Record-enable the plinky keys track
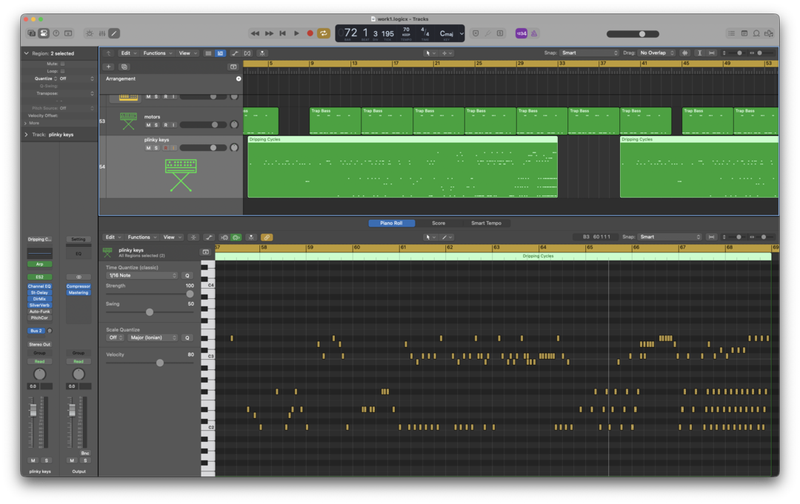This screenshot has height=504, width=800. [164, 148]
